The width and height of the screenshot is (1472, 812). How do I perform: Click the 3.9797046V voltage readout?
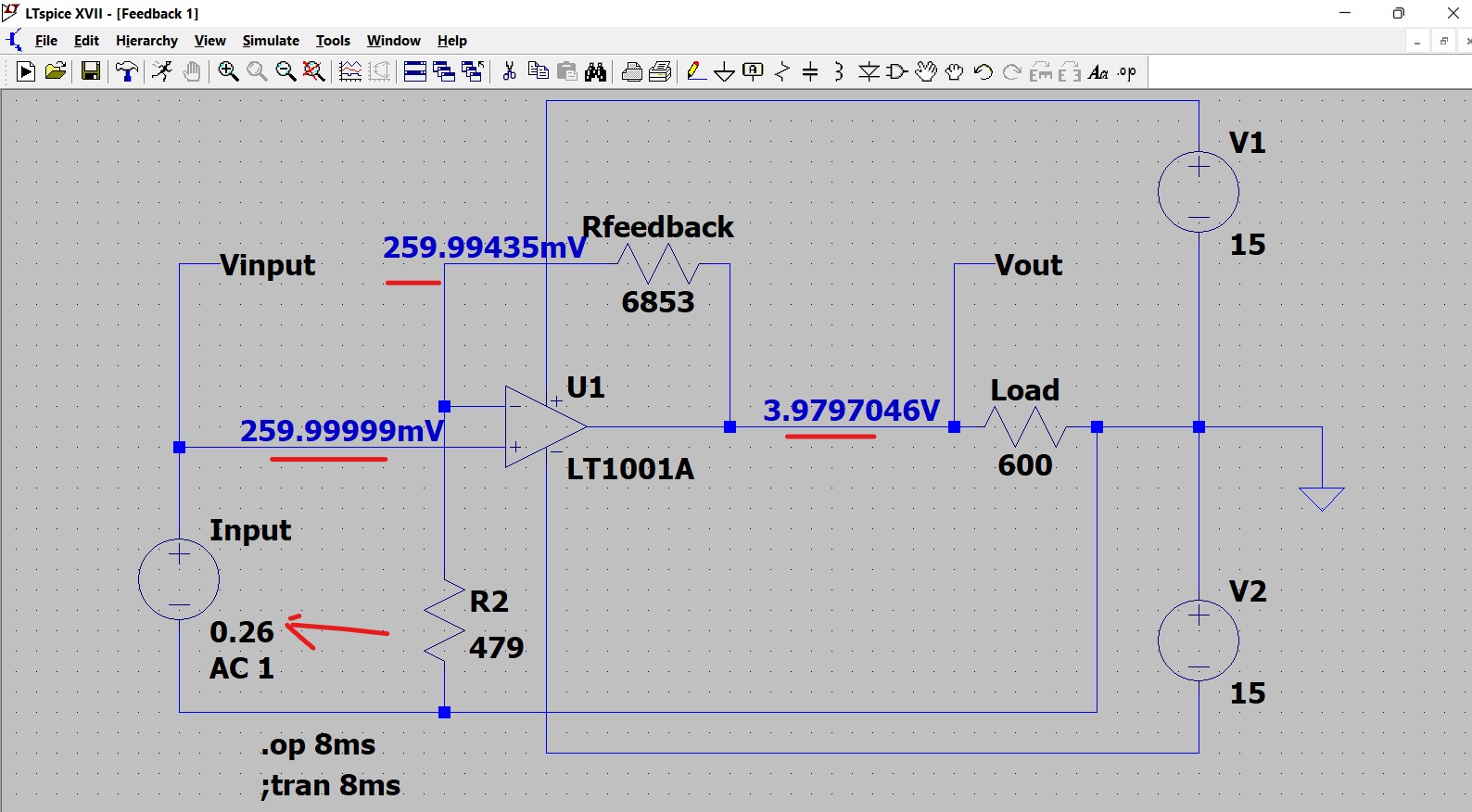coord(851,411)
